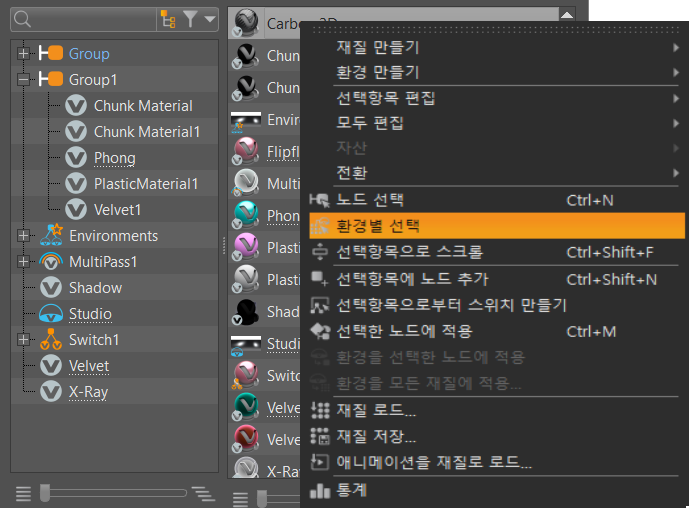Open 환경 만들기 submenu
Viewport: 689px width, 508px height.
coord(497,73)
